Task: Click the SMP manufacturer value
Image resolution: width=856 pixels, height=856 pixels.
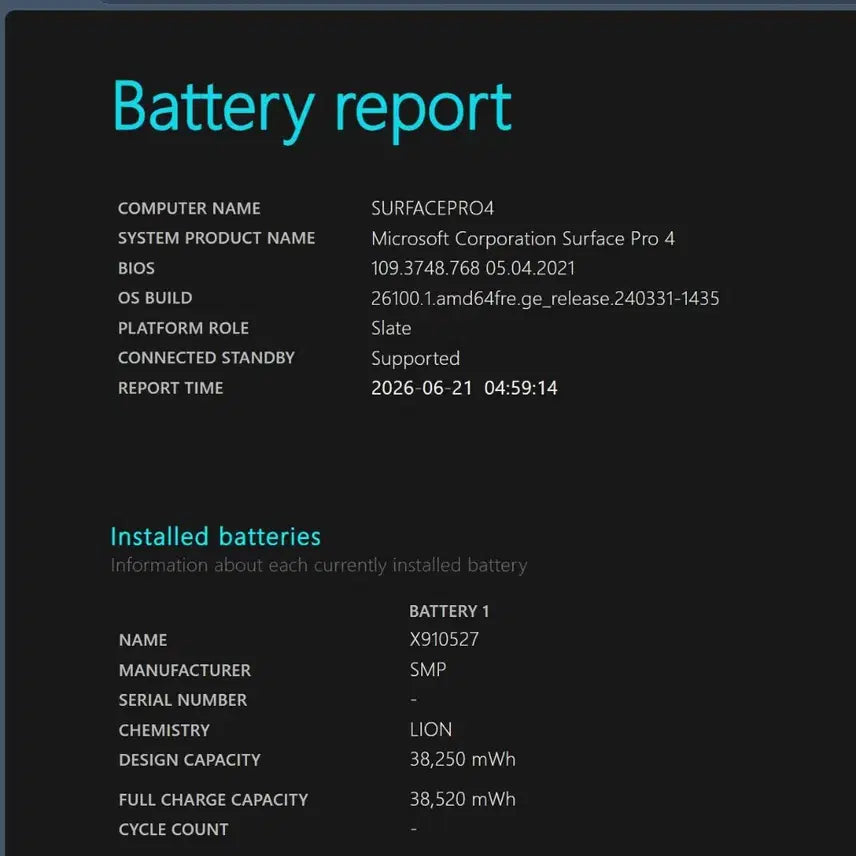Action: [428, 669]
